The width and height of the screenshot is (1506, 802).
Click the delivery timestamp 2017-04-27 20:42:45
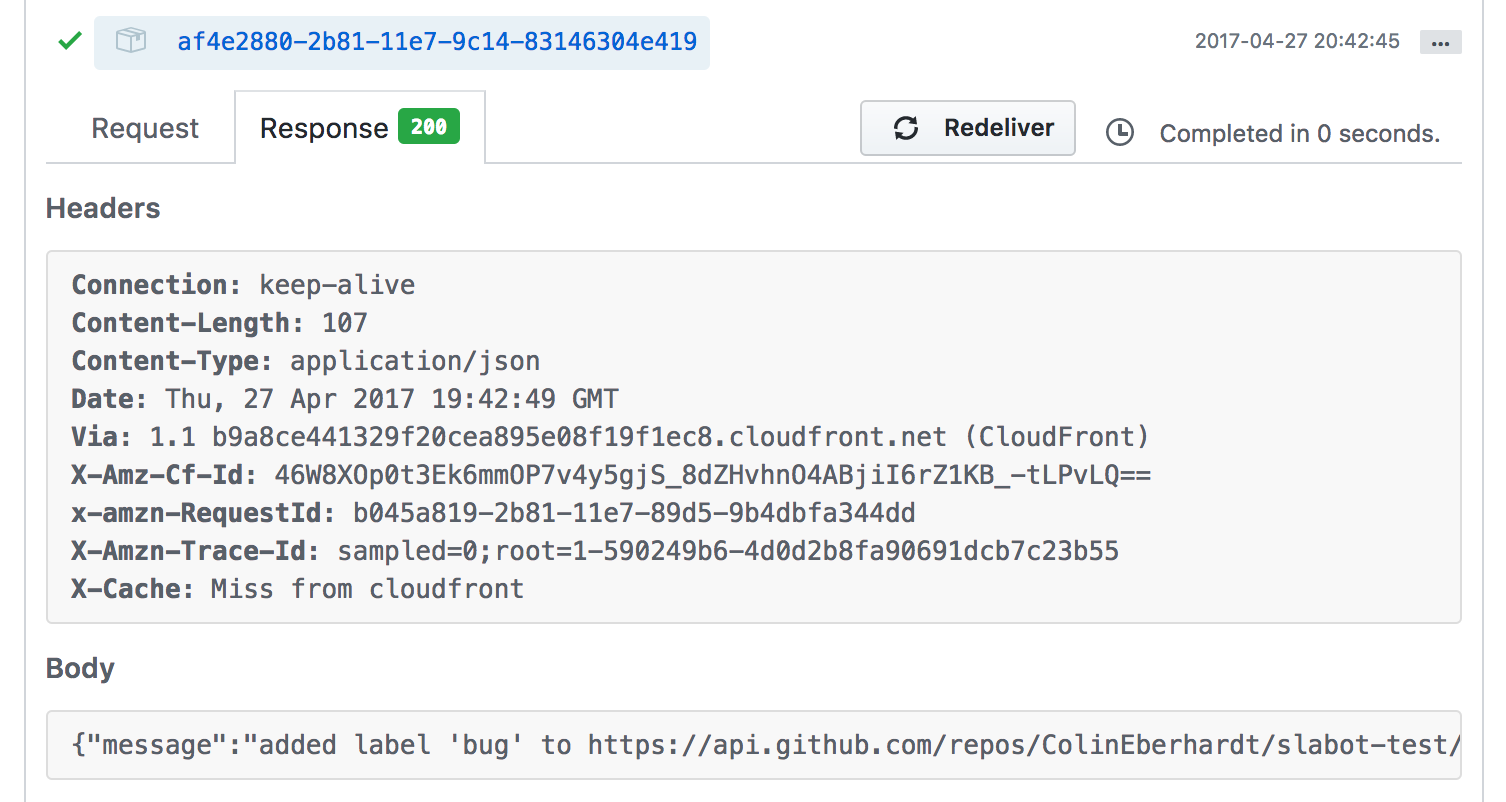click(1297, 42)
